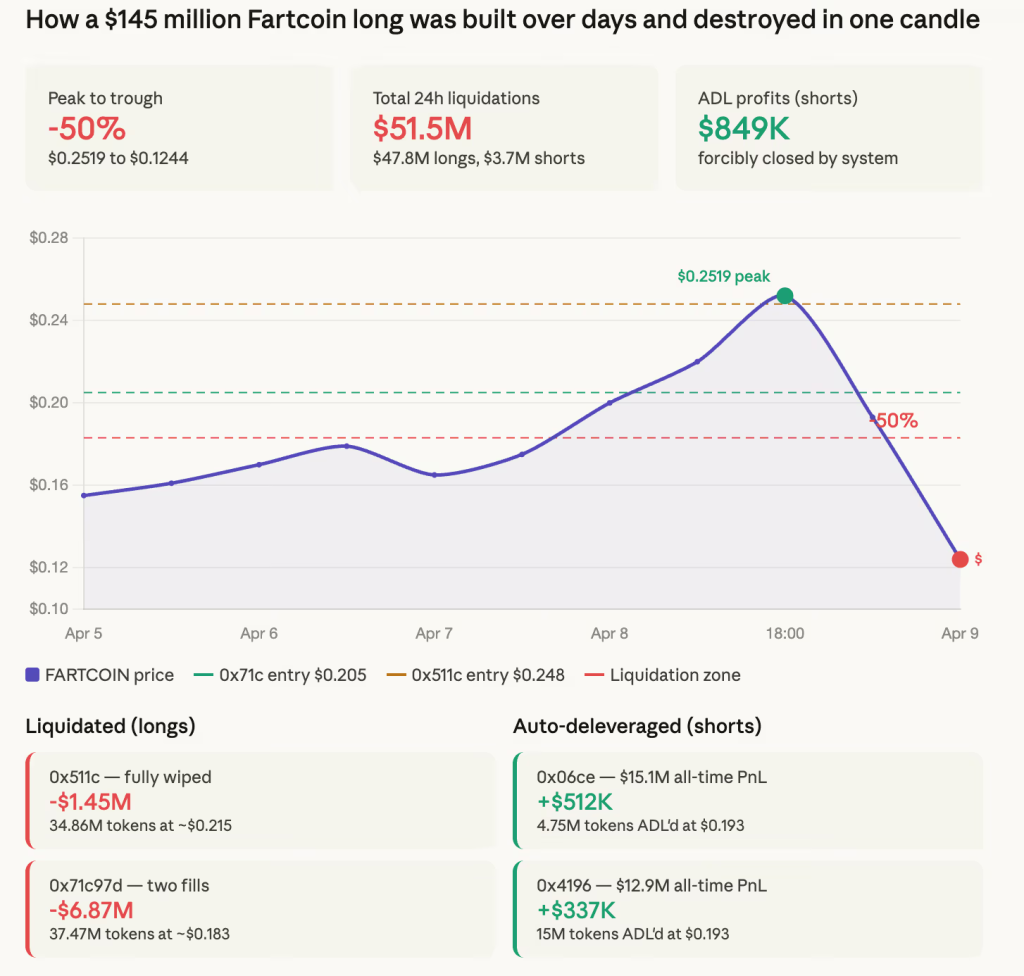1024x976 pixels.
Task: Click the Apr 7 x-axis label
Action: [434, 633]
